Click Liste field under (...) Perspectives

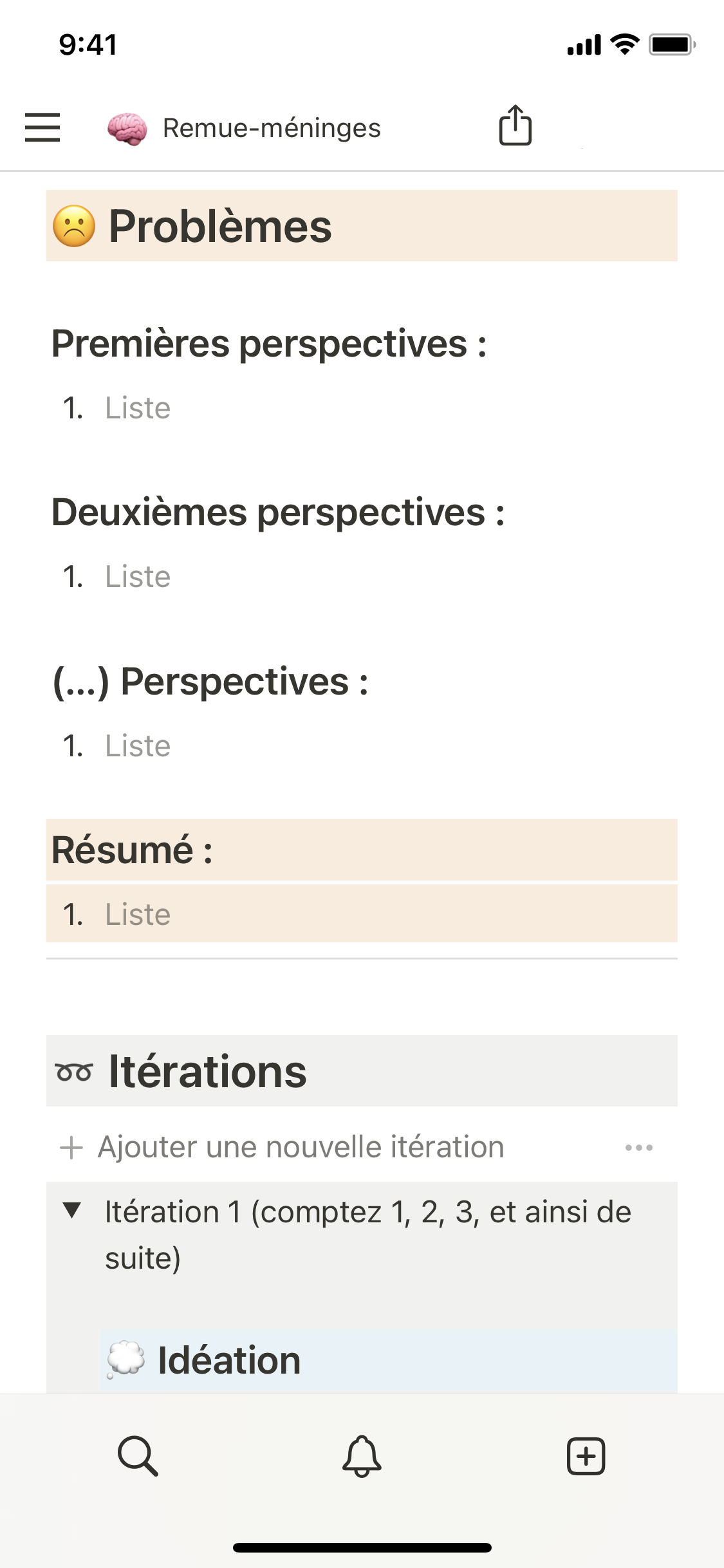138,746
